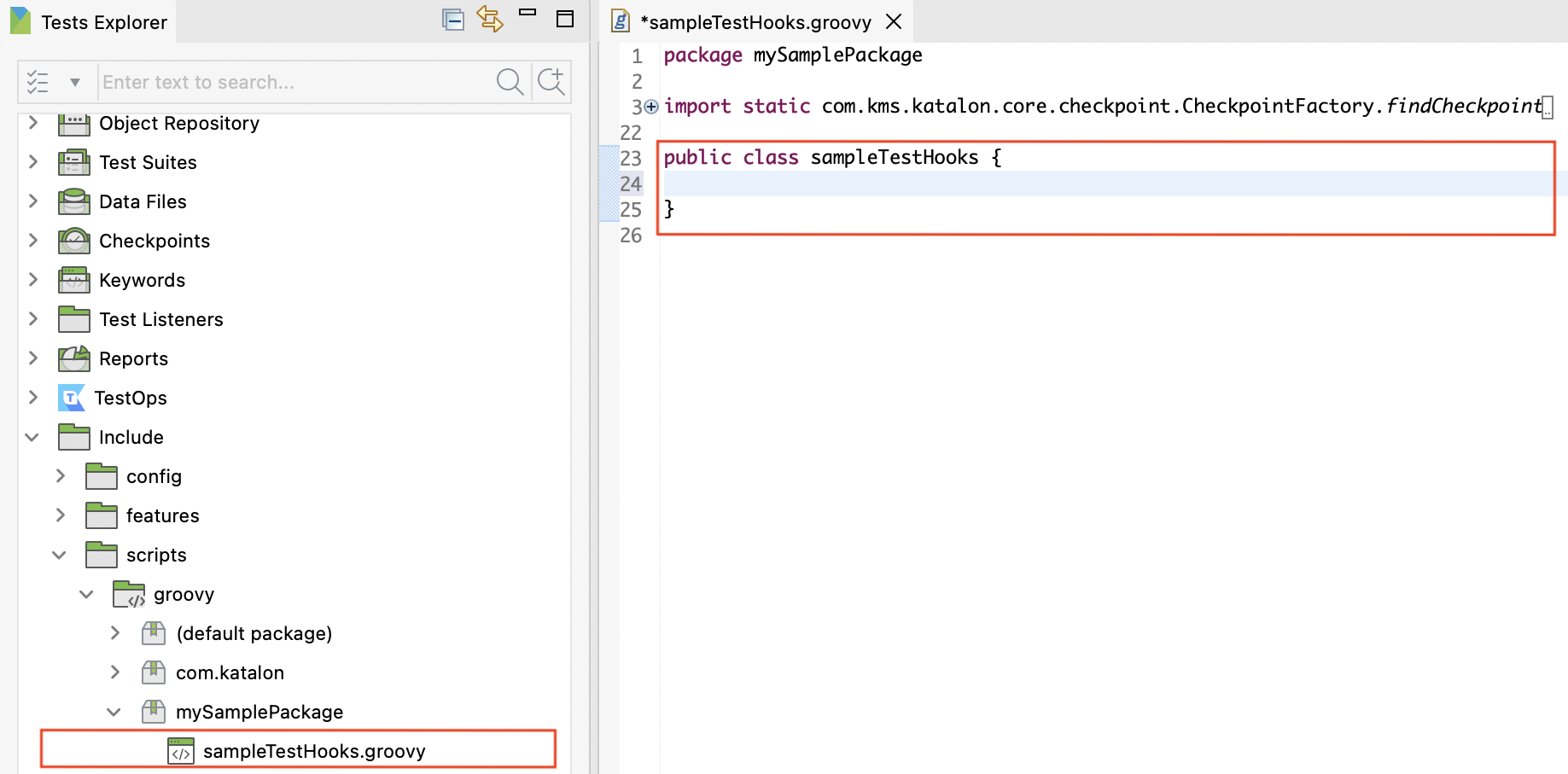Close the sampleTestHooks.groovy editor tab
This screenshot has height=774, width=1568.
point(894,21)
